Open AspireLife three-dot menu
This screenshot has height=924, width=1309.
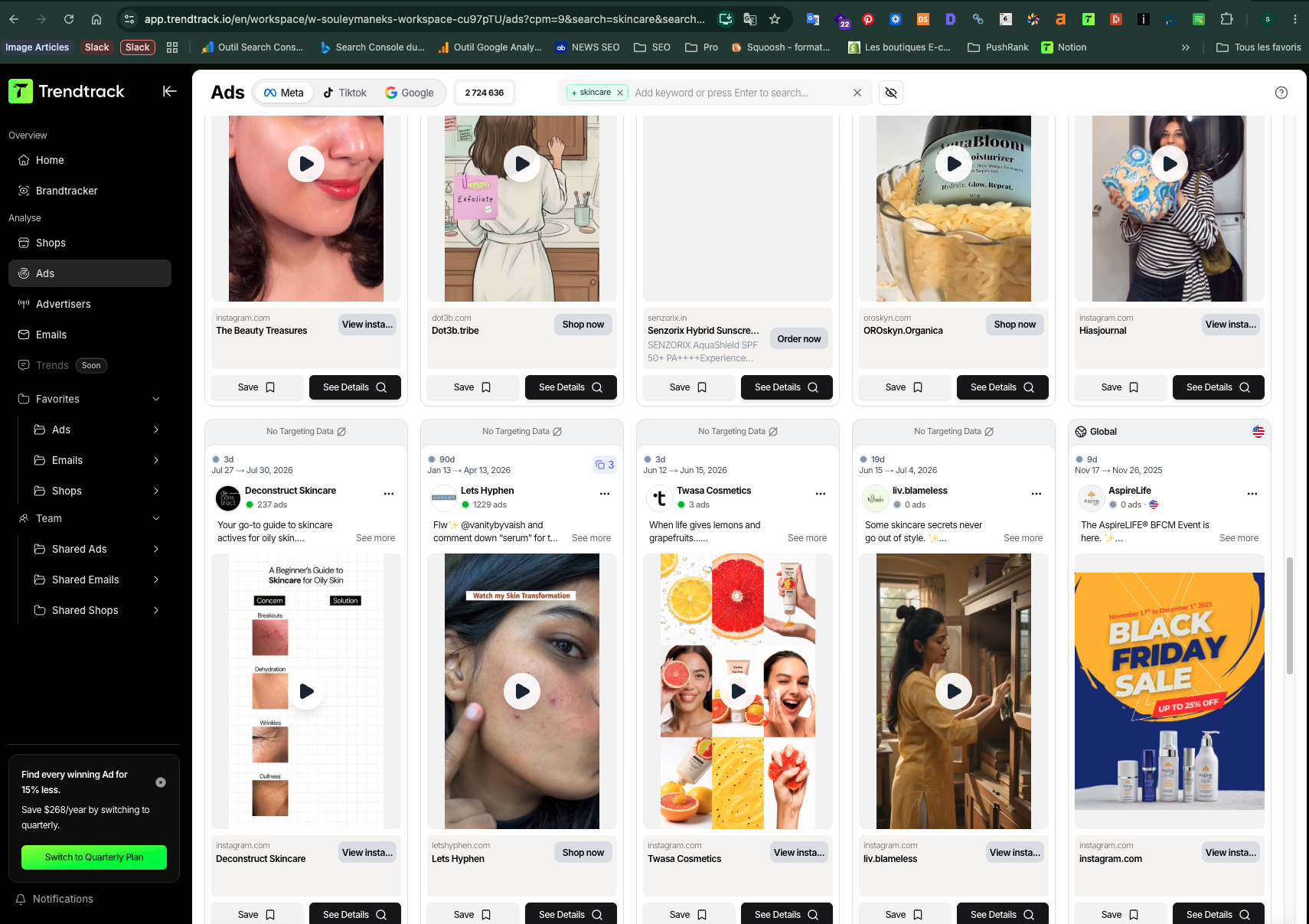click(x=1252, y=494)
